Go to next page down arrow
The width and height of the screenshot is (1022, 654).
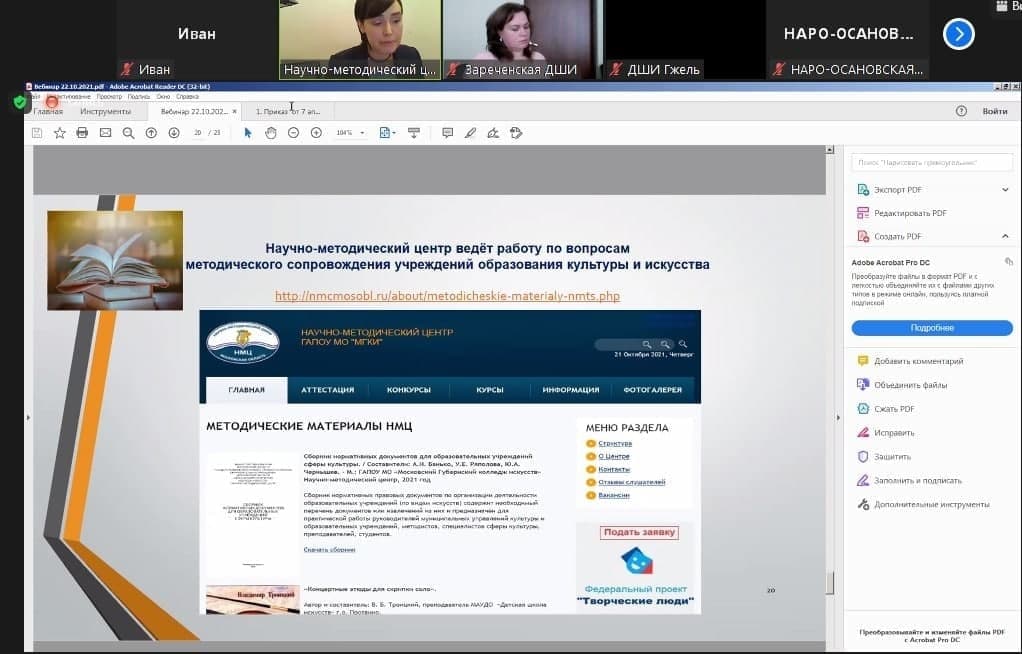point(174,133)
